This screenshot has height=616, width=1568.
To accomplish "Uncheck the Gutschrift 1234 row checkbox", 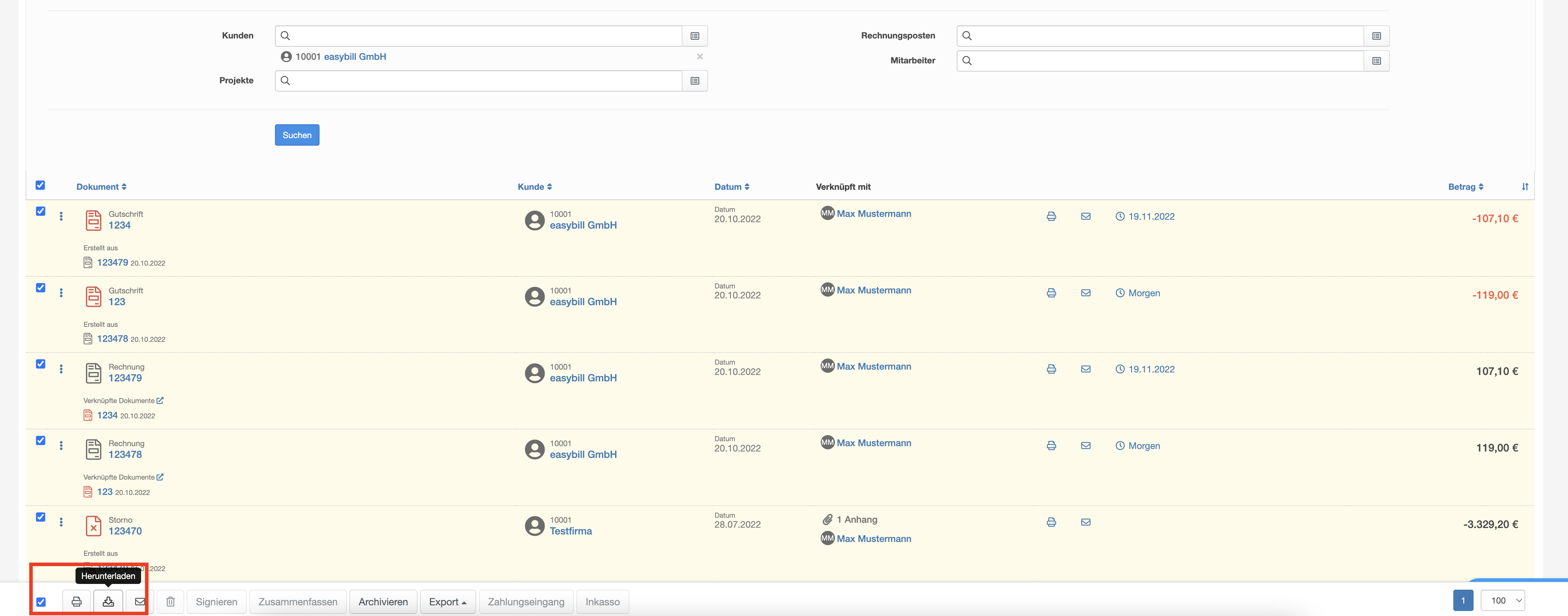I will point(41,211).
